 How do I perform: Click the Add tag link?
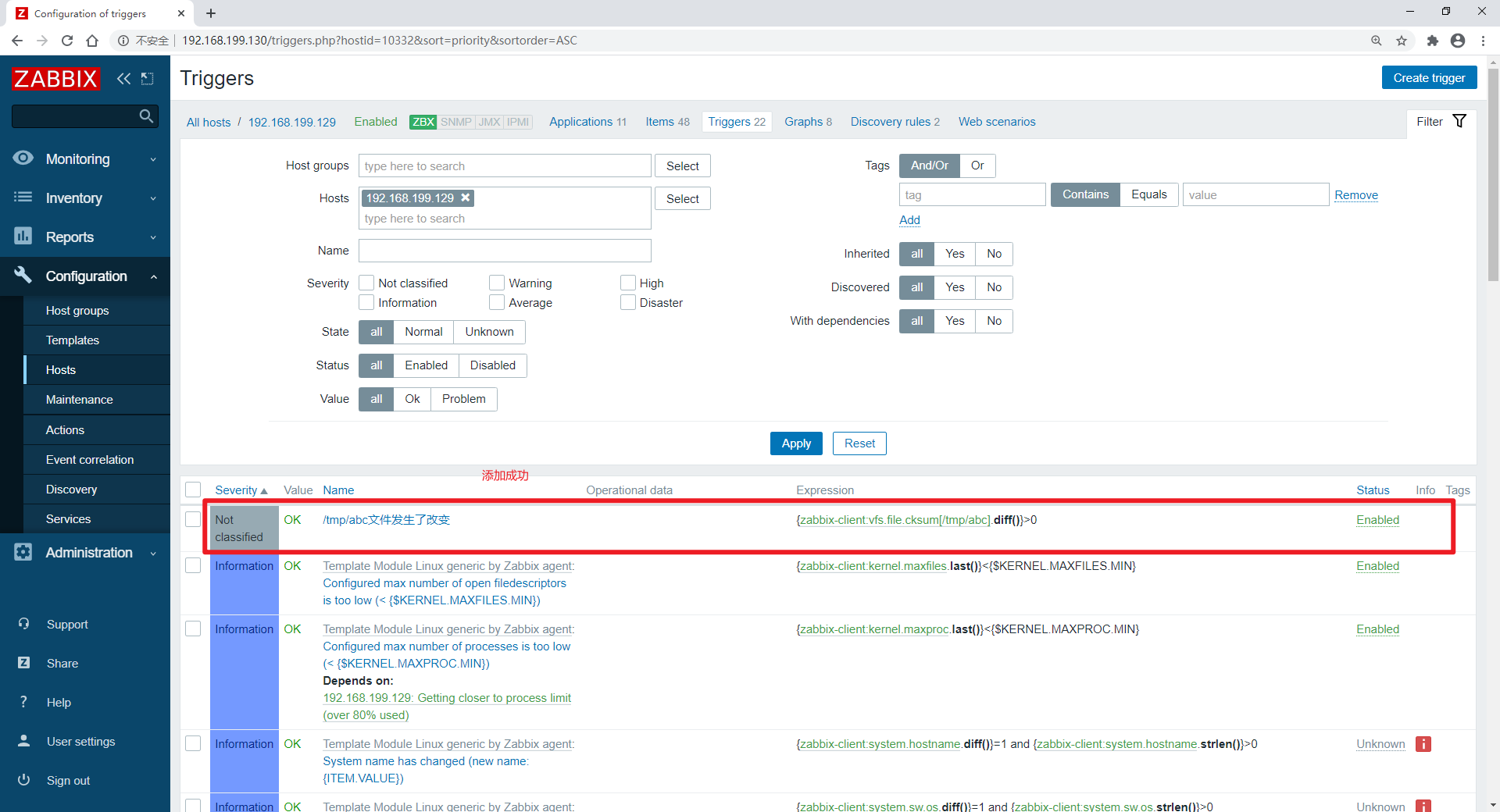(x=909, y=220)
